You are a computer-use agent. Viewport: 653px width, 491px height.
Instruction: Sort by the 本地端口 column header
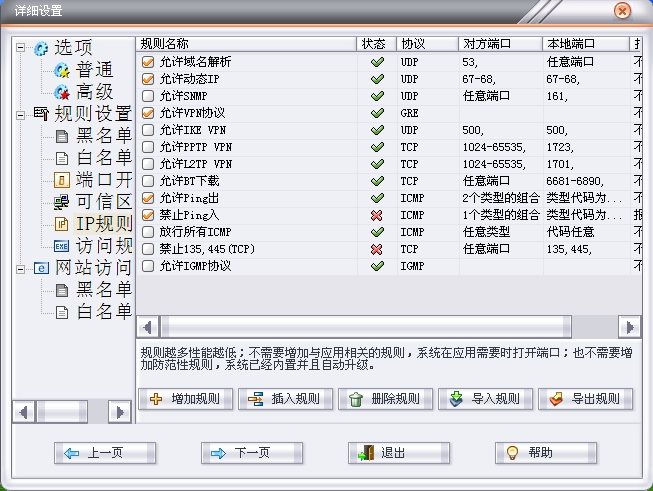(x=586, y=44)
